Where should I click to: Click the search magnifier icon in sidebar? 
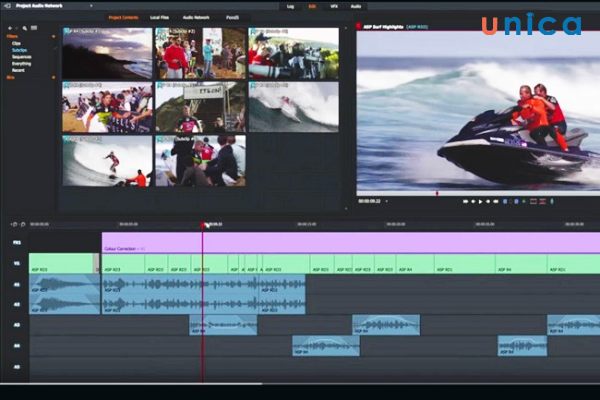(x=25, y=28)
